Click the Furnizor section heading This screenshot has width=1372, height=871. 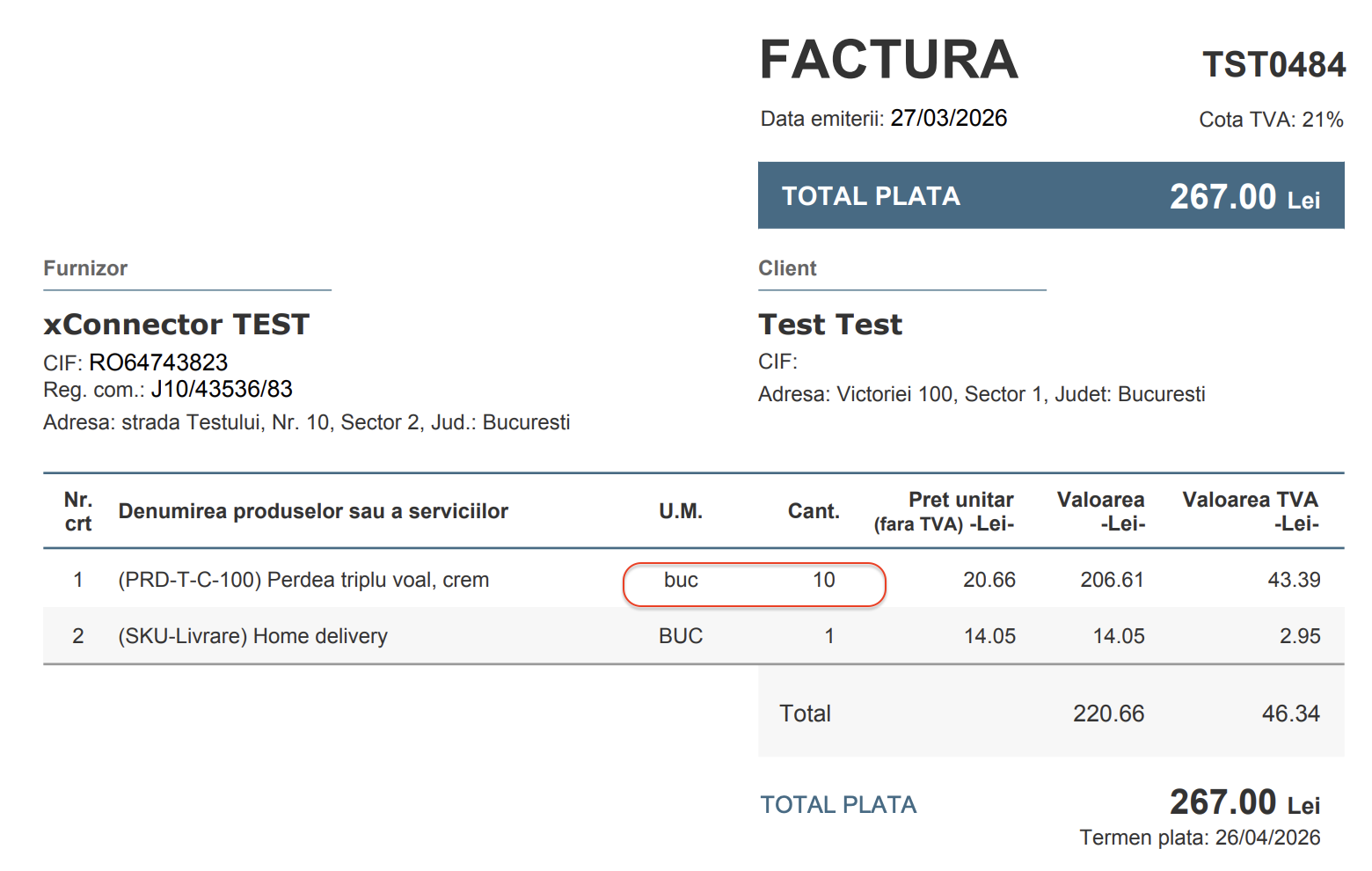[85, 268]
